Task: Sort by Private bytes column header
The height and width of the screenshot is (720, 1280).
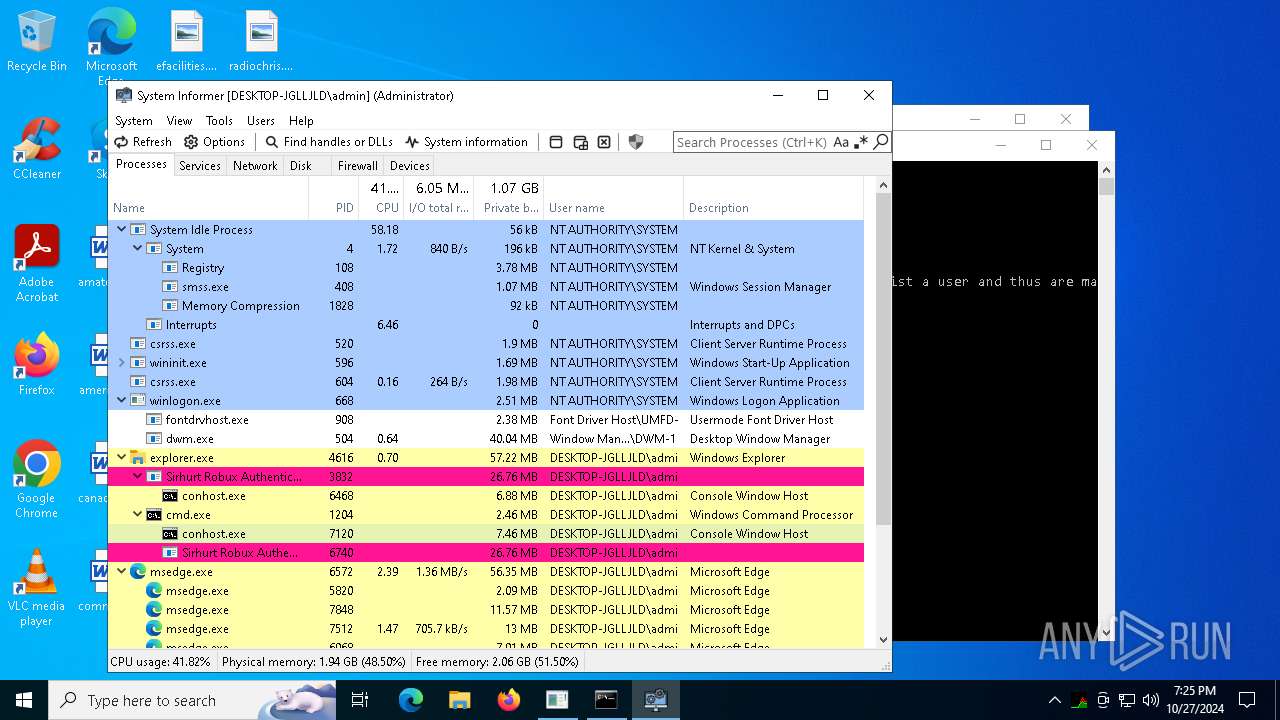Action: click(509, 199)
